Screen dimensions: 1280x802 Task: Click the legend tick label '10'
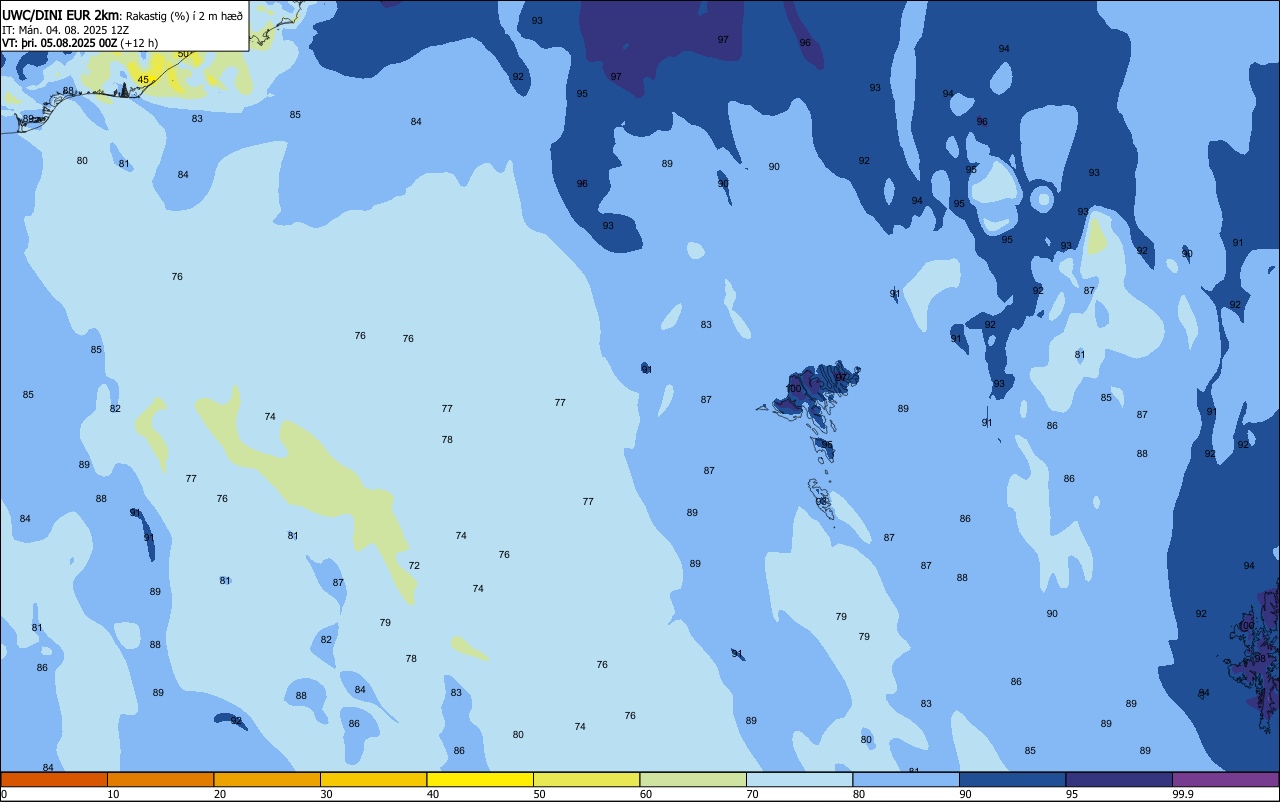(x=113, y=794)
